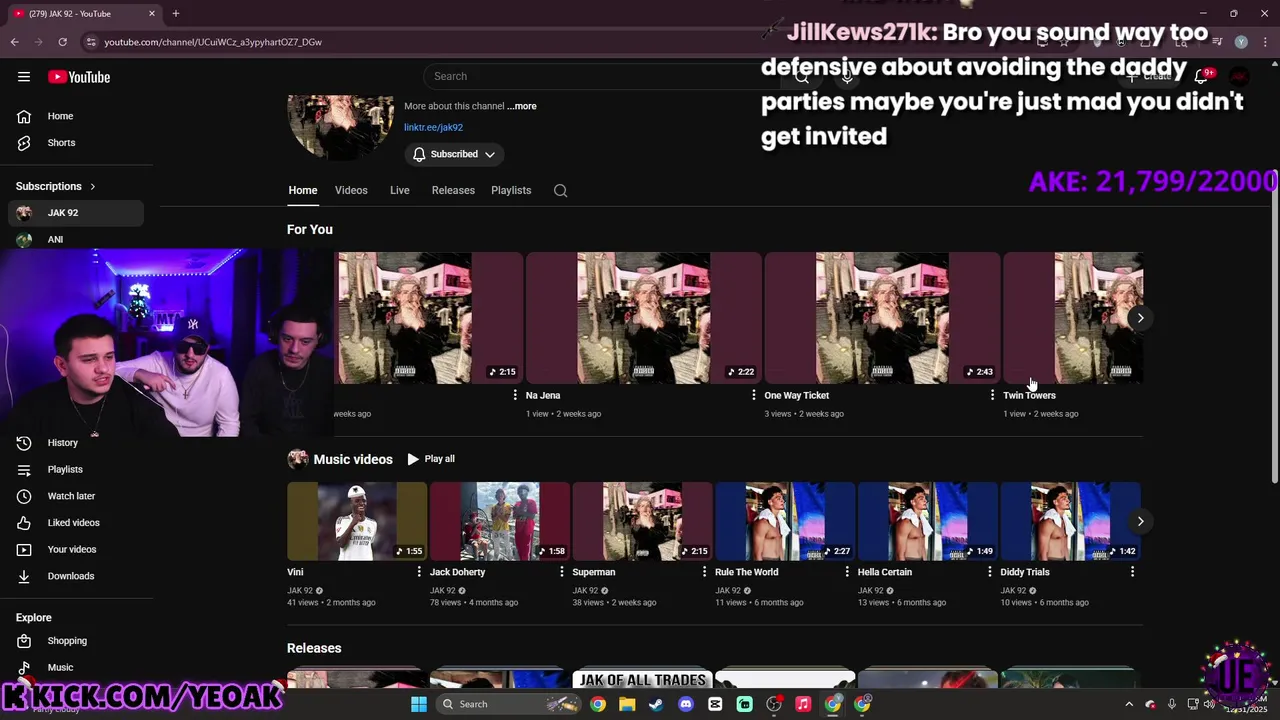Open the Diddy Trials thumbnail
This screenshot has height=720, width=1280.
[x=1070, y=521]
